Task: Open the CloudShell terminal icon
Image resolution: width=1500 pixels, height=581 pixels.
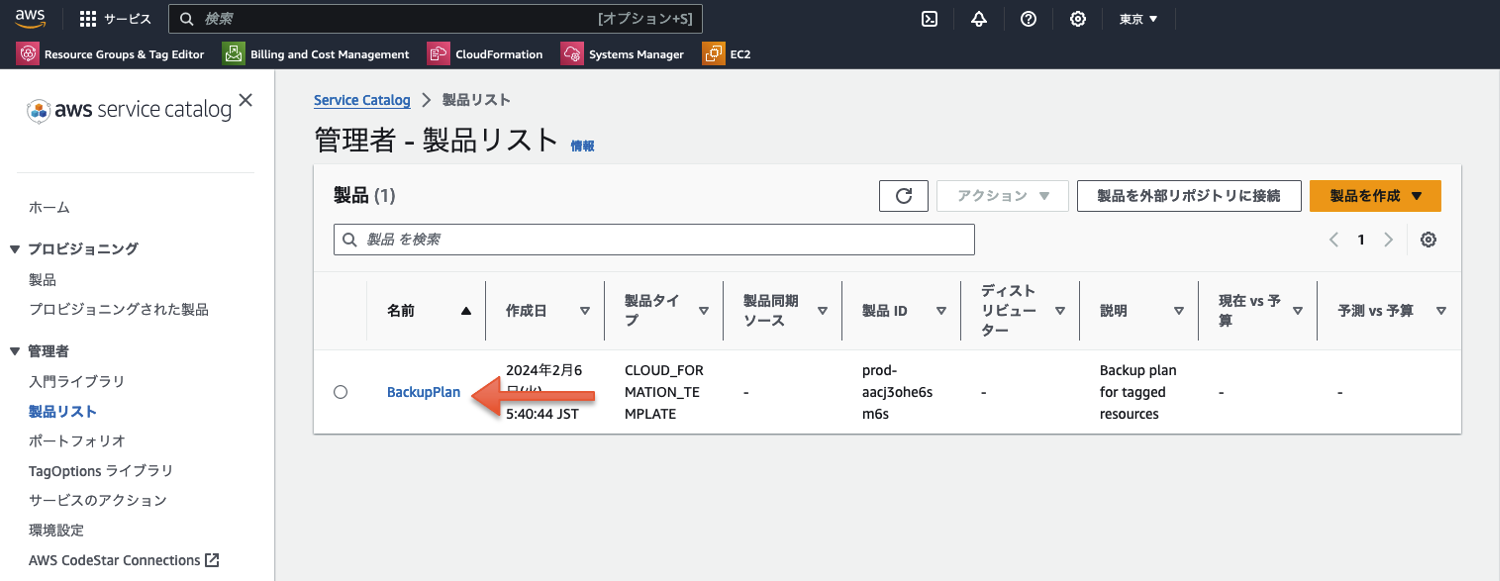Action: pos(929,18)
